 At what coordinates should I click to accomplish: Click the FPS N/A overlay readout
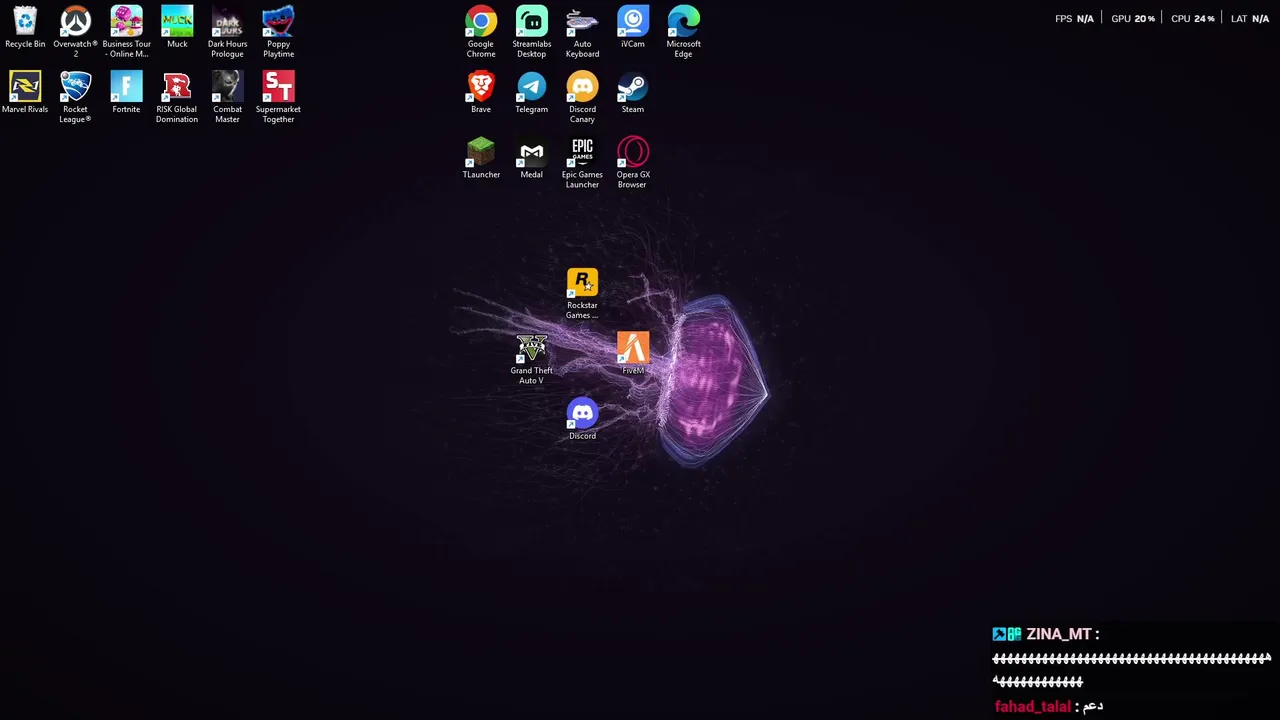tap(1074, 18)
